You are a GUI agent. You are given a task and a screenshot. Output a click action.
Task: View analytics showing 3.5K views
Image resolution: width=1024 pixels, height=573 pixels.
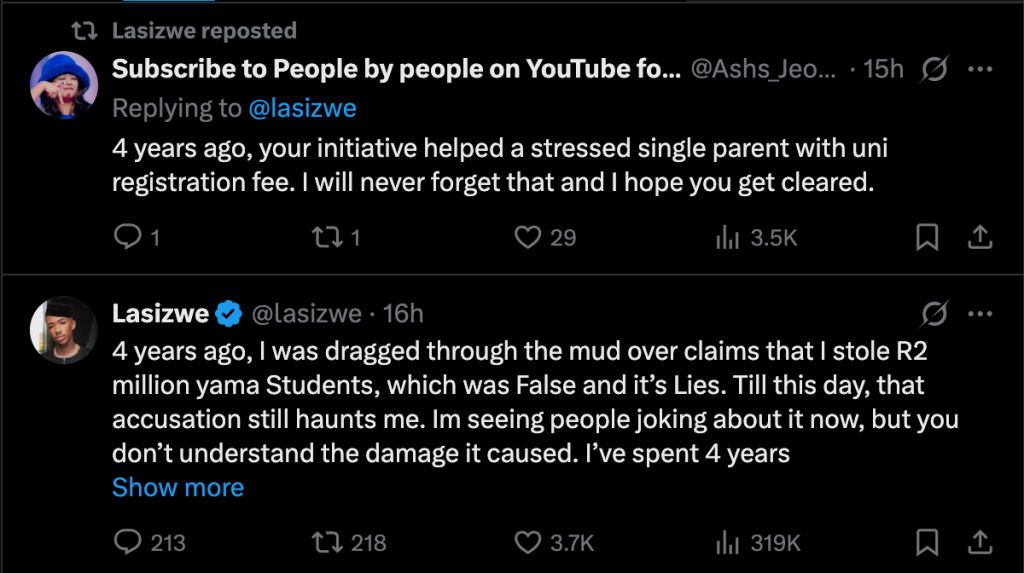pyautogui.click(x=727, y=237)
